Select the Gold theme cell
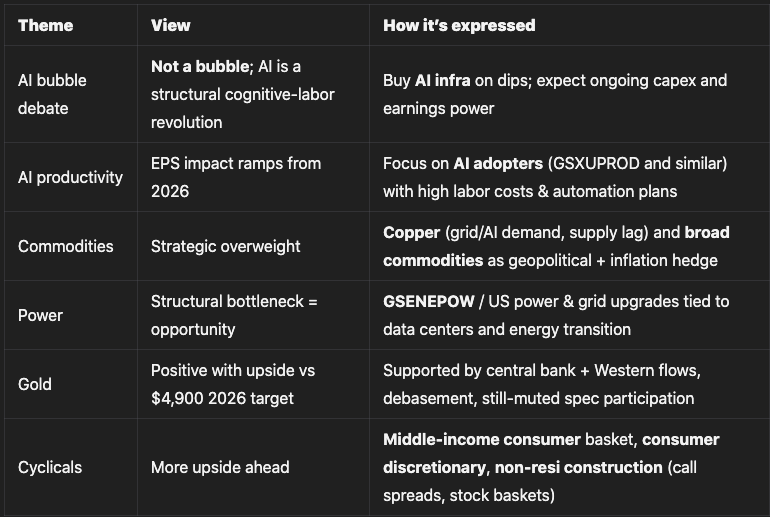Viewport: 770px width, 517px height. click(x=35, y=384)
